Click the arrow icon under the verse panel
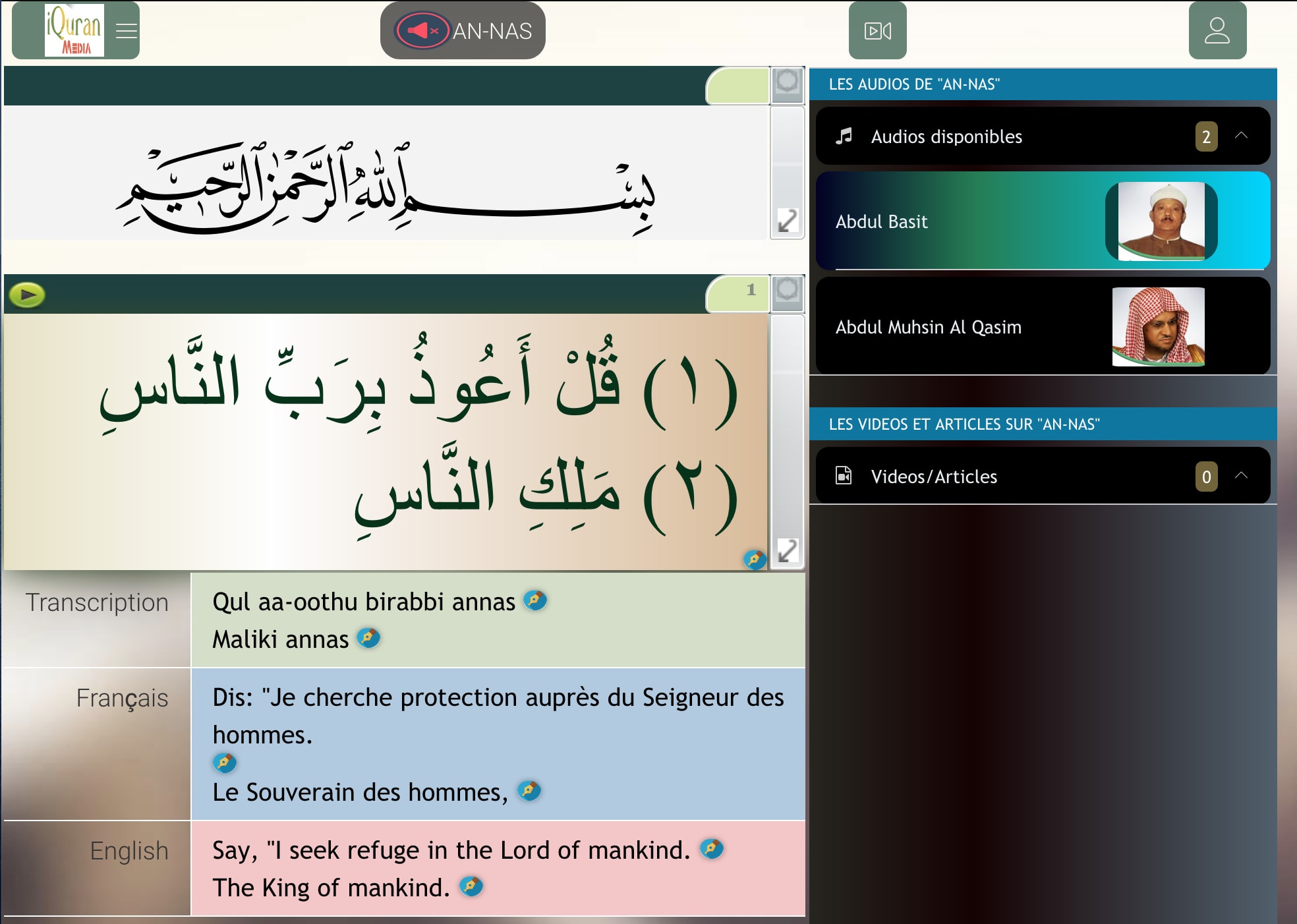The height and width of the screenshot is (924, 1297). point(787,550)
